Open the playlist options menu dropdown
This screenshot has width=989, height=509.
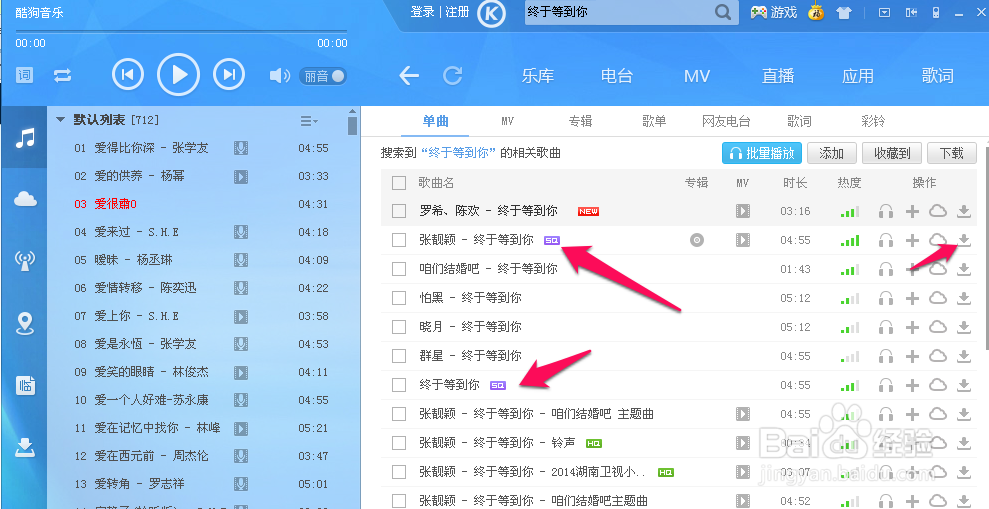click(x=309, y=120)
